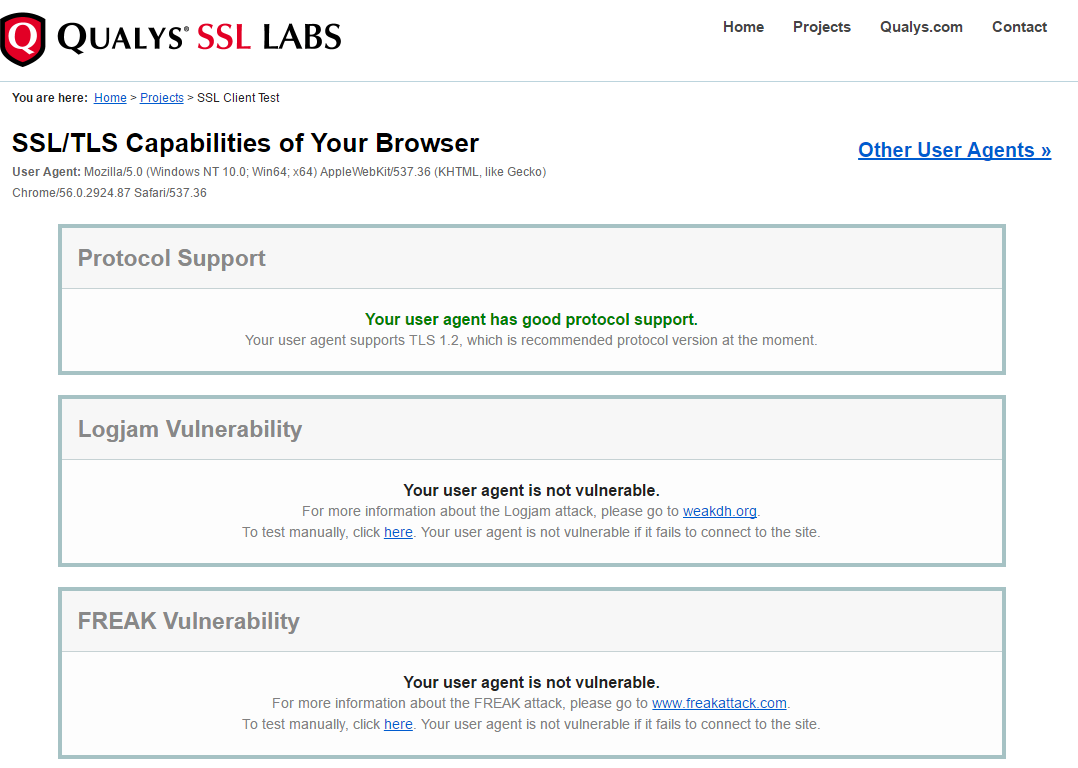Visit the weakdh.org link
Image resolution: width=1078 pixels, height=768 pixels.
720,512
